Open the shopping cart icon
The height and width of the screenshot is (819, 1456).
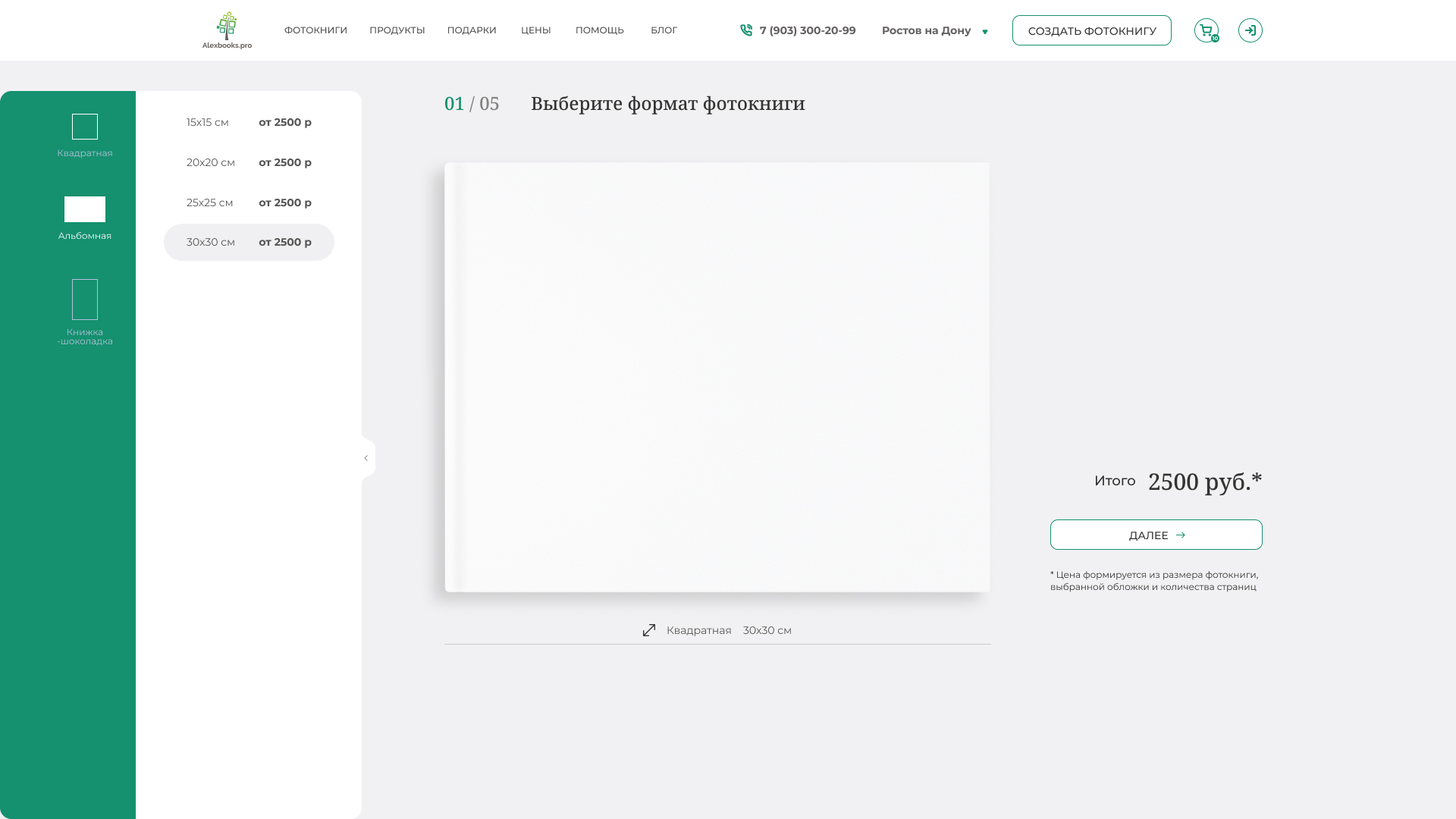point(1207,30)
